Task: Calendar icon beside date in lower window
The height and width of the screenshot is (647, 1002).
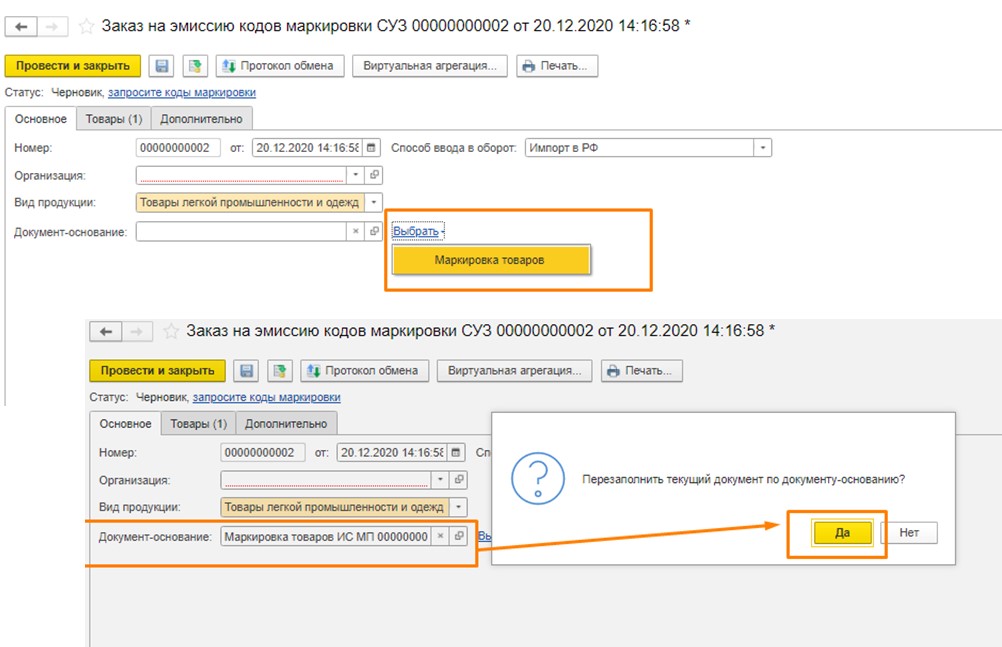Action: 456,453
